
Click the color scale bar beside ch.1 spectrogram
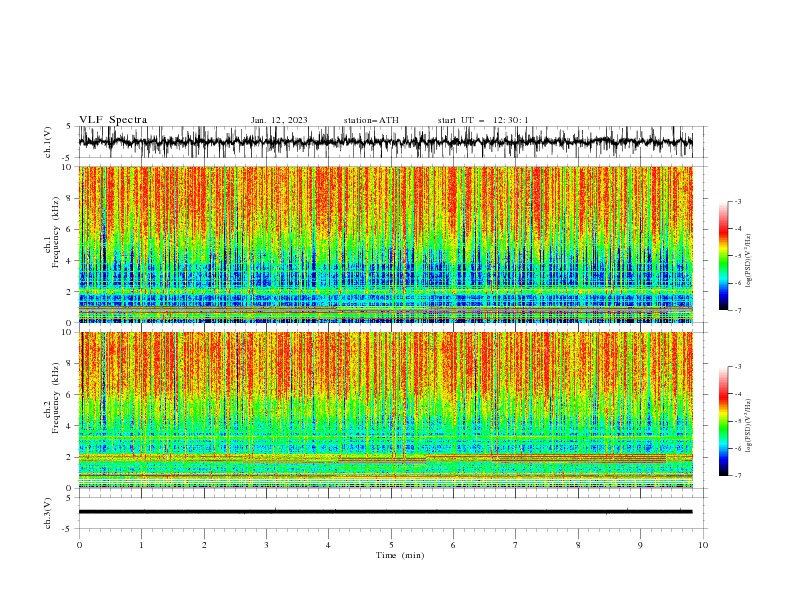[724, 256]
